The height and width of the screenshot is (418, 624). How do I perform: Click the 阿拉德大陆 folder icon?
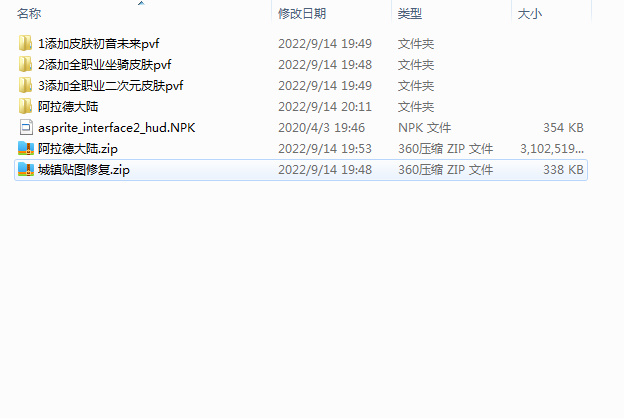click(25, 106)
